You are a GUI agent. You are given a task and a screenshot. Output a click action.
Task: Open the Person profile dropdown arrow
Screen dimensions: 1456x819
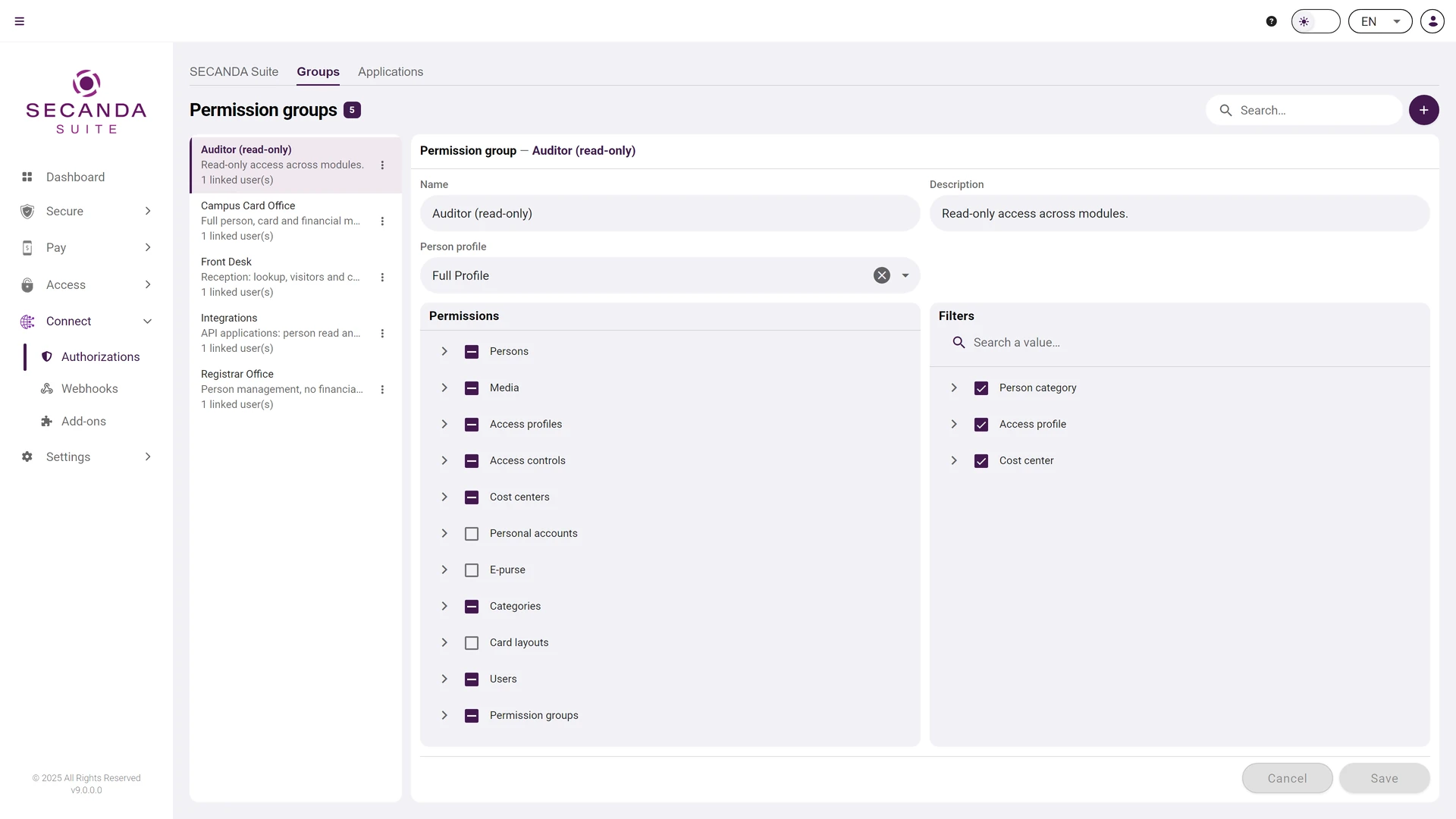905,275
